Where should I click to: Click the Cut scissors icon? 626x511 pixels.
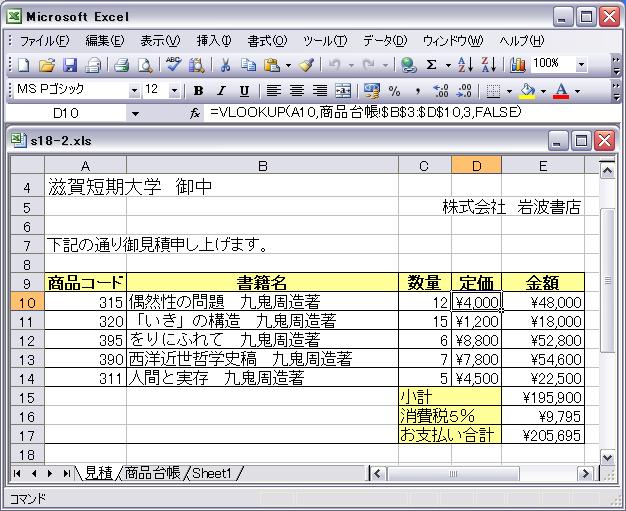(225, 65)
